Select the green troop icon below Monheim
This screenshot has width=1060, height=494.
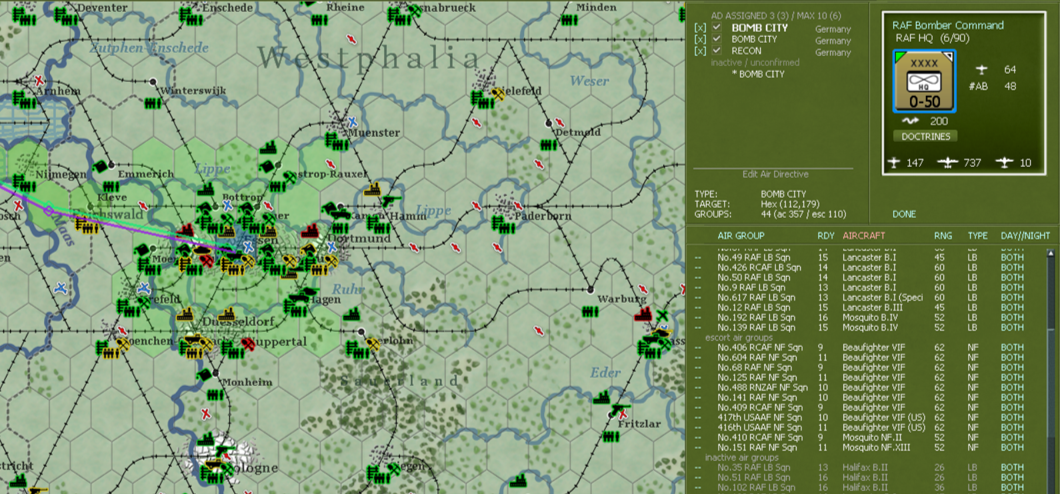tap(216, 395)
